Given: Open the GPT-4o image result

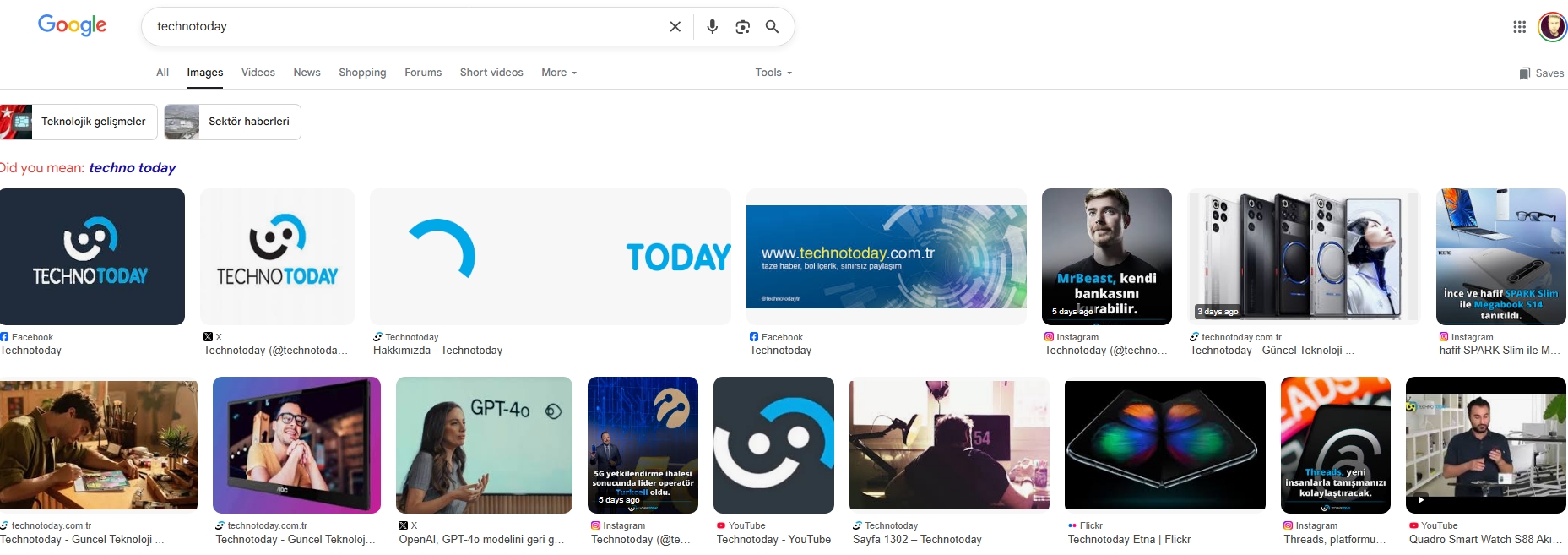Looking at the screenshot, I should click(484, 445).
